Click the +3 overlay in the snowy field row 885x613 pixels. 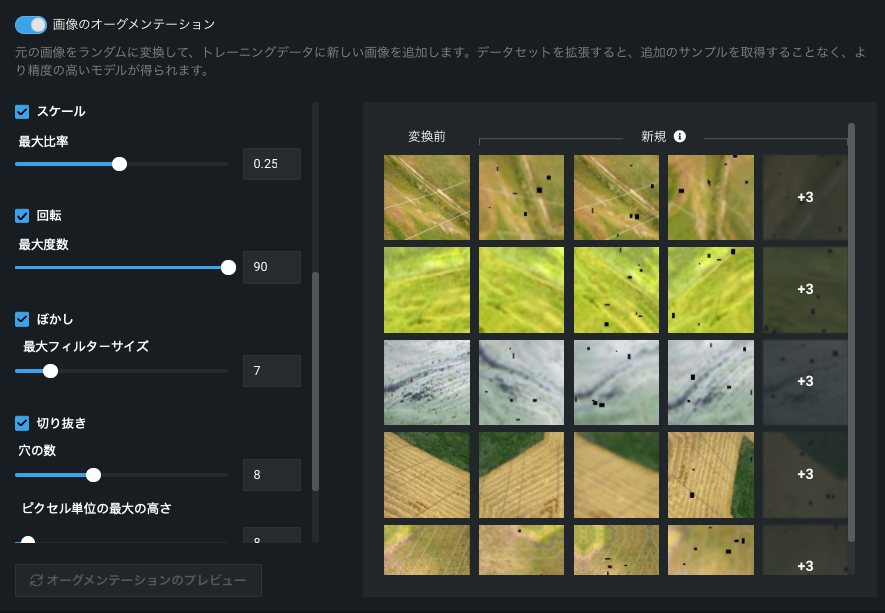click(805, 382)
